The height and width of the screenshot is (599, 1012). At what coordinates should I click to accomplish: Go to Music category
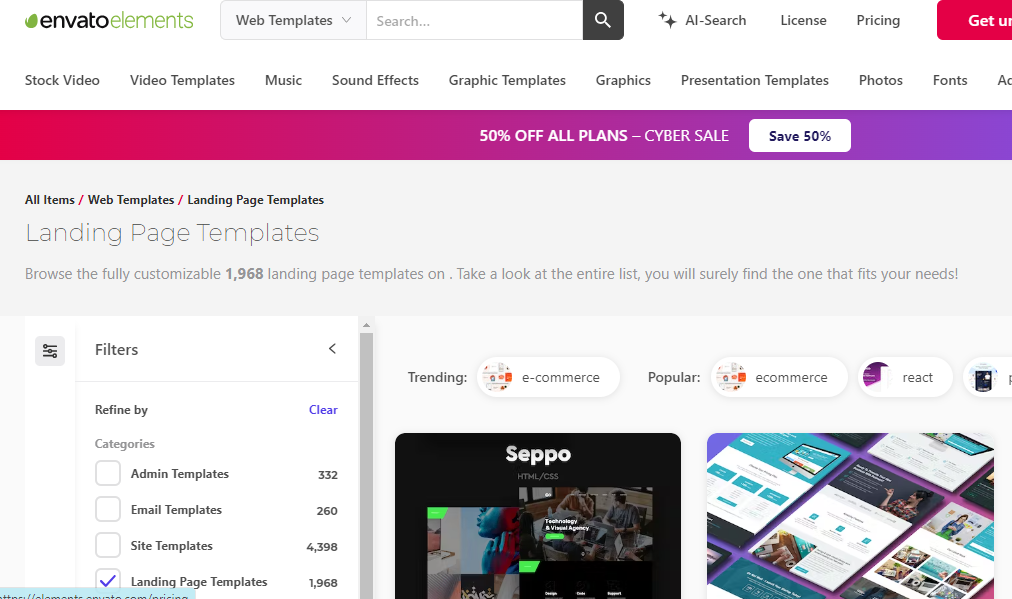tap(283, 80)
